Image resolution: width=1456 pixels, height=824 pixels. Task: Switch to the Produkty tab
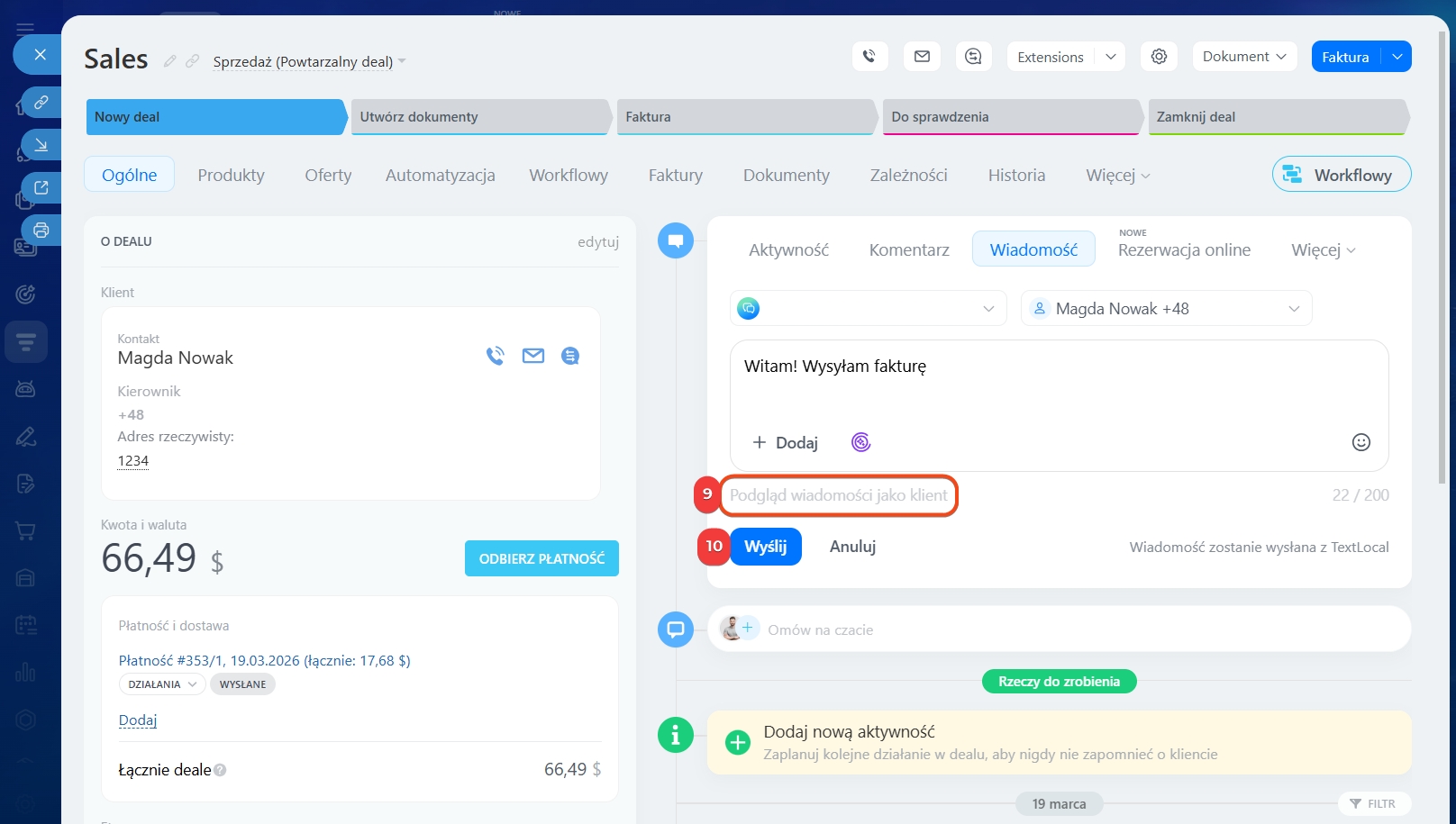tap(231, 176)
